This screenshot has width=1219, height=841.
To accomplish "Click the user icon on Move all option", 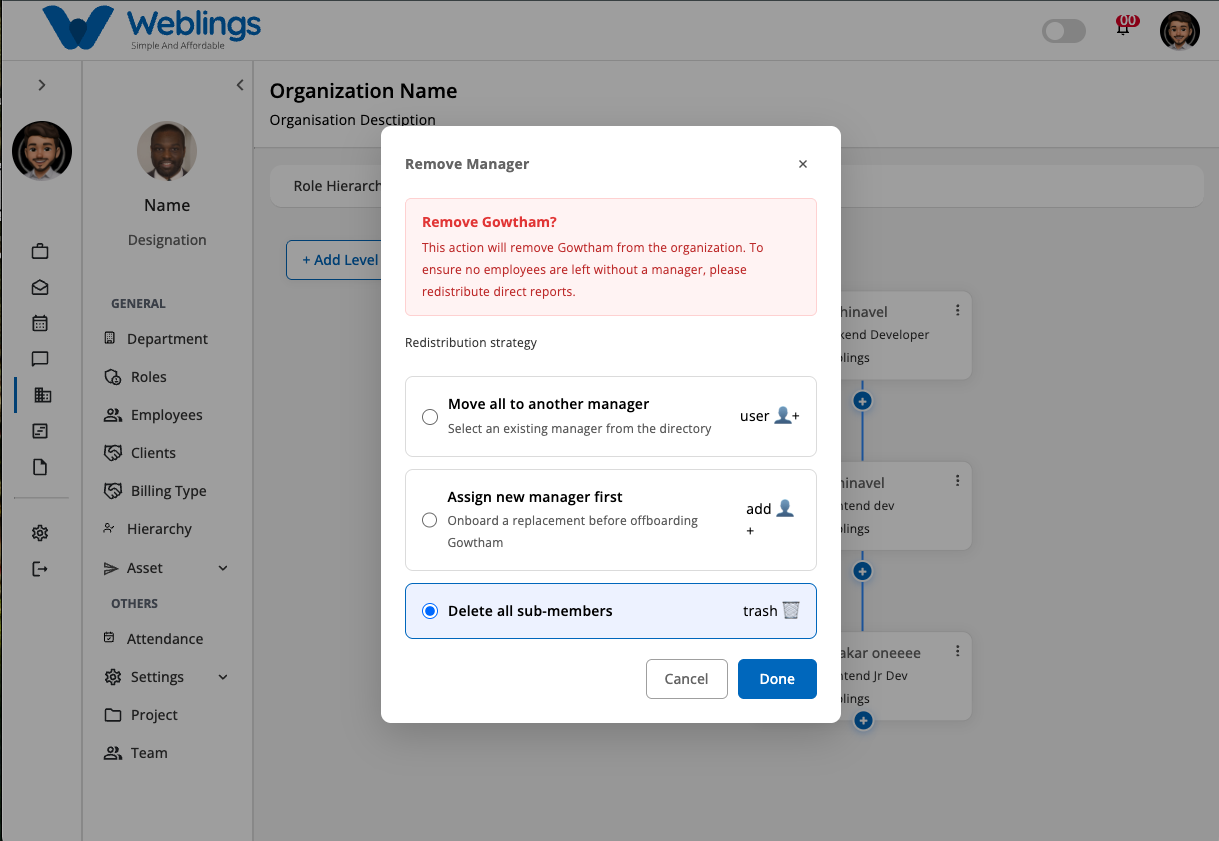I will [x=787, y=416].
